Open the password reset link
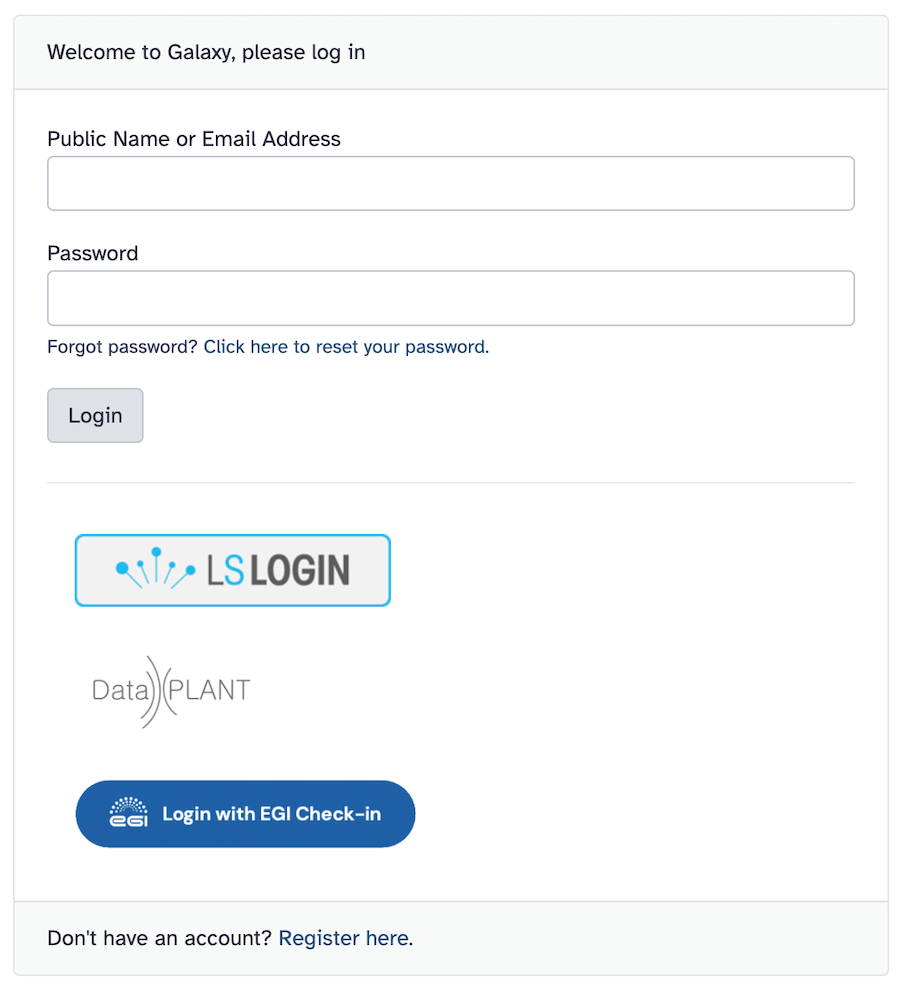 pyautogui.click(x=345, y=347)
